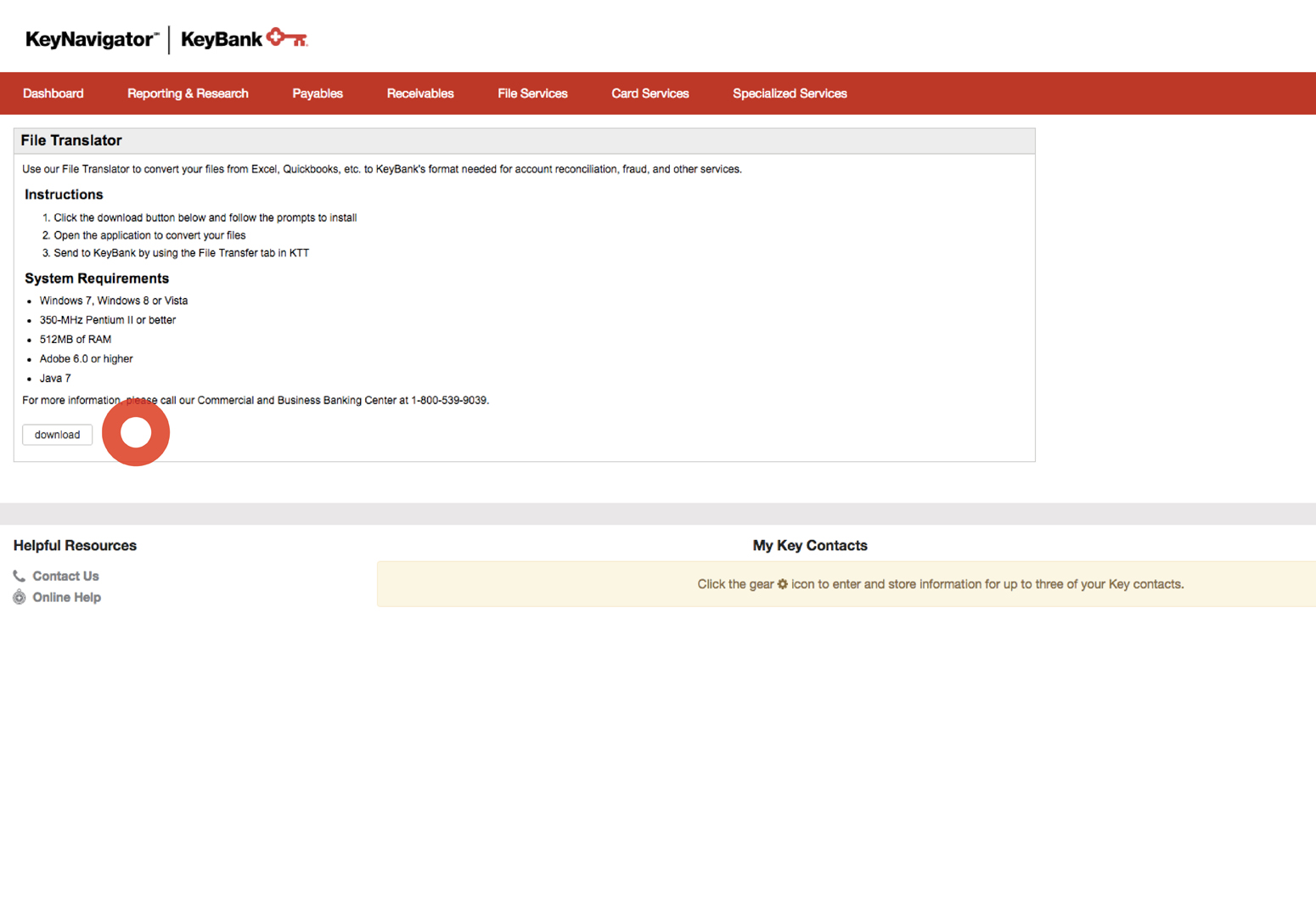Viewport: 1316px width, 923px height.
Task: Open the Payables menu
Action: (x=318, y=93)
